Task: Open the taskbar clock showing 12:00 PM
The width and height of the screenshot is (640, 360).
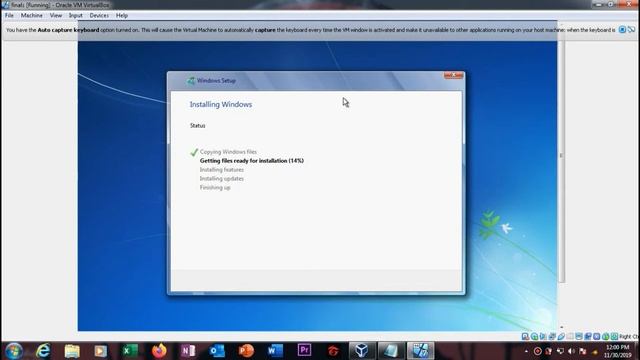Action: (618, 351)
